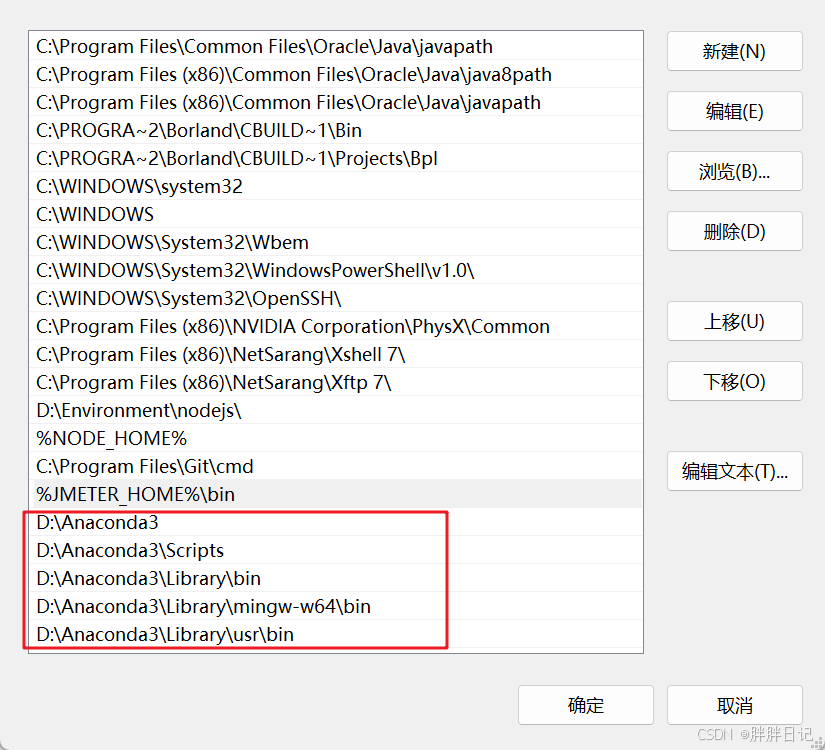825x750 pixels.
Task: Select the plain C:\WINDOWS entry
Action: pos(336,214)
